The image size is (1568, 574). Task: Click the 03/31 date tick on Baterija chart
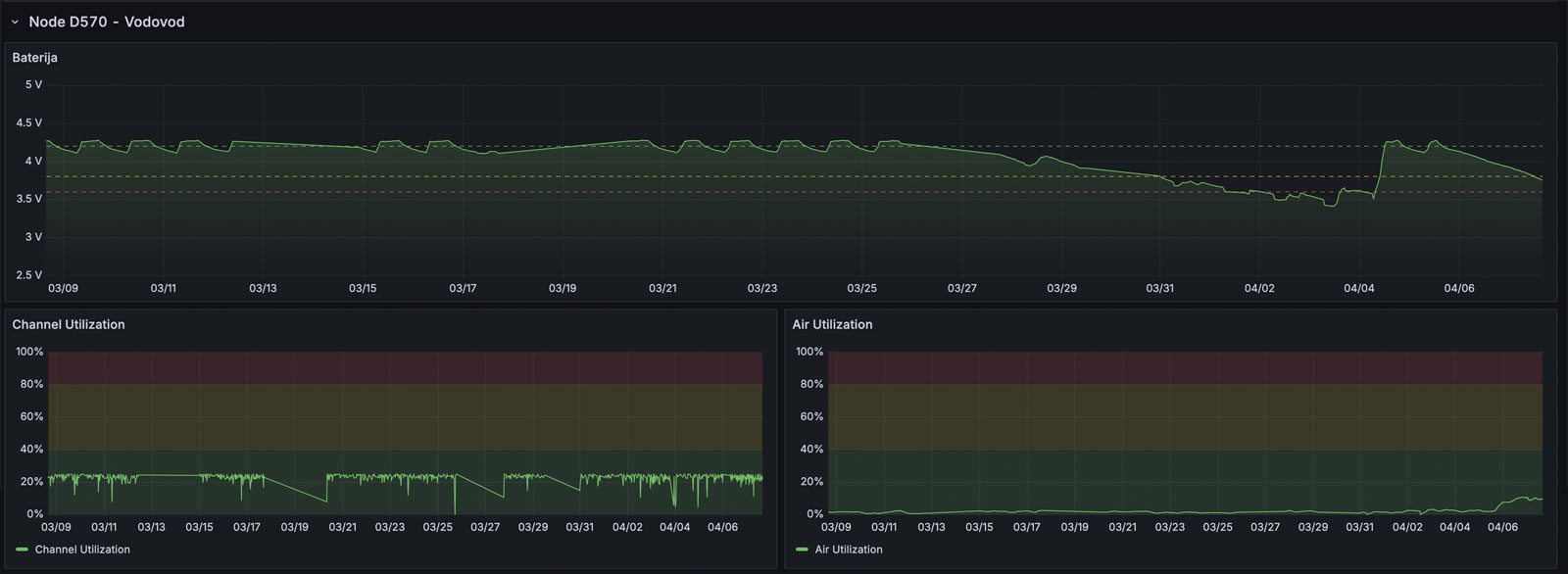coord(1159,288)
